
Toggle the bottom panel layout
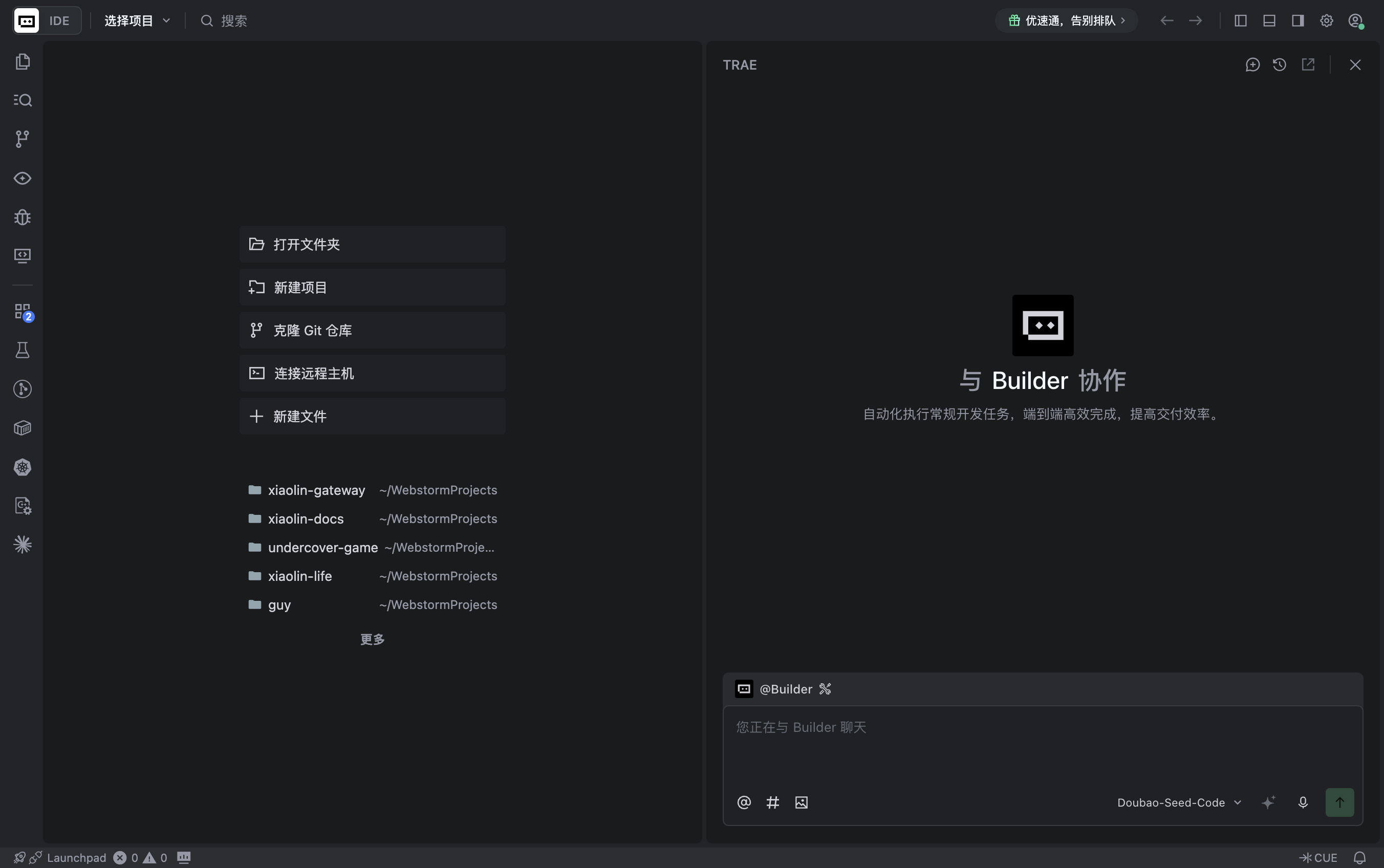coord(1269,20)
